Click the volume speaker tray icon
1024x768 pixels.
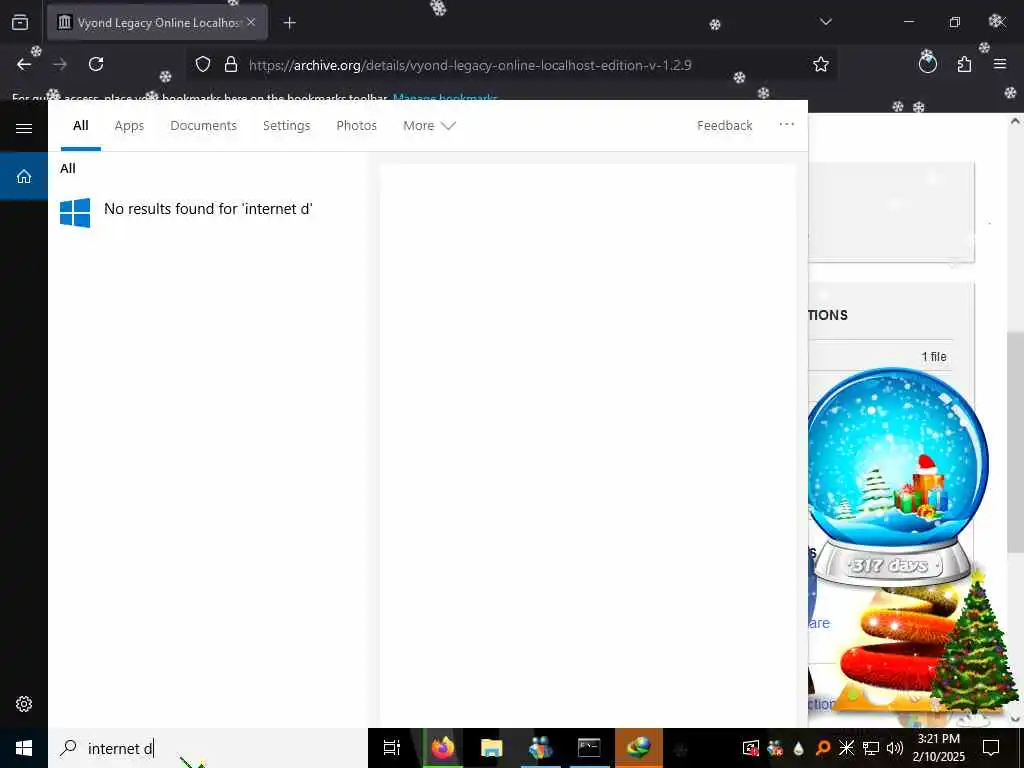coord(895,748)
